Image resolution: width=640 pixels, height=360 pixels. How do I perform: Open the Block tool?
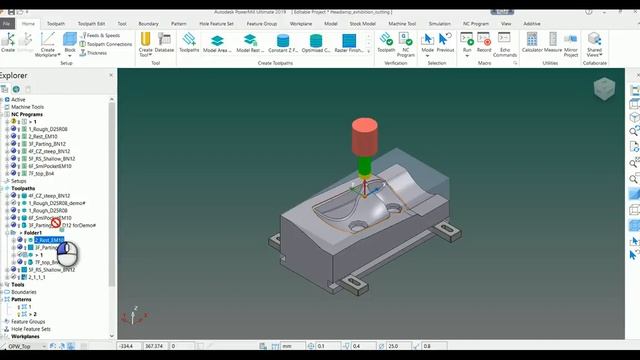pos(70,40)
